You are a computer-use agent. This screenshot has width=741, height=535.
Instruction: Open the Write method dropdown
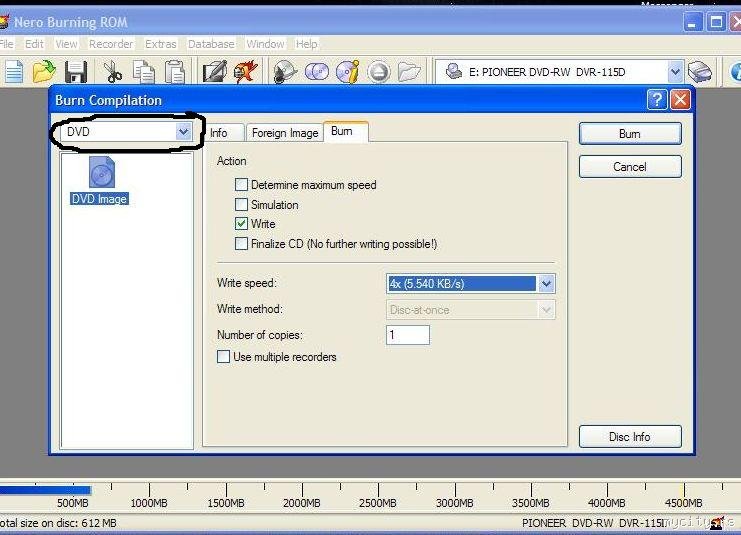[546, 310]
